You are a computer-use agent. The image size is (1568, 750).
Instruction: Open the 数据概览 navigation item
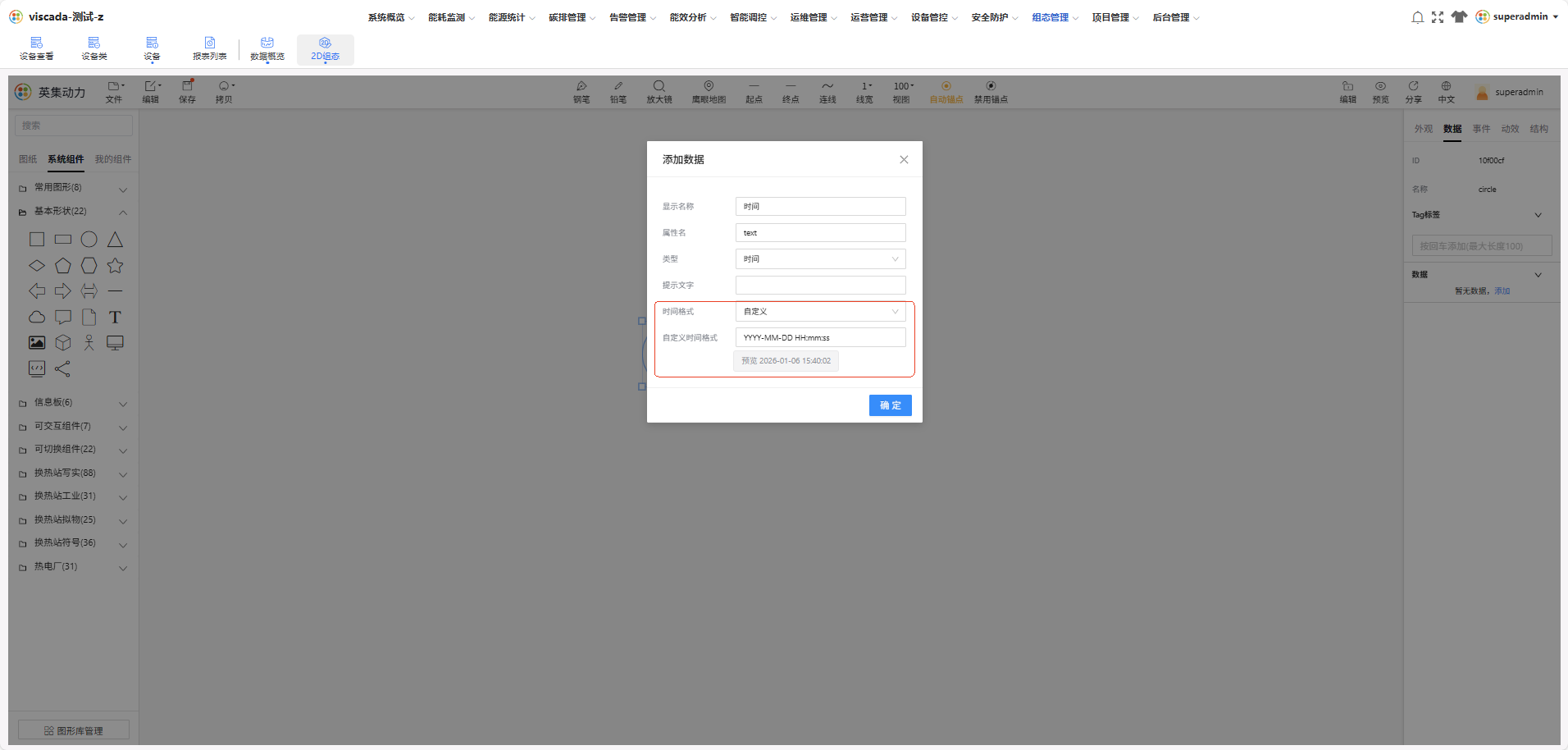click(267, 49)
